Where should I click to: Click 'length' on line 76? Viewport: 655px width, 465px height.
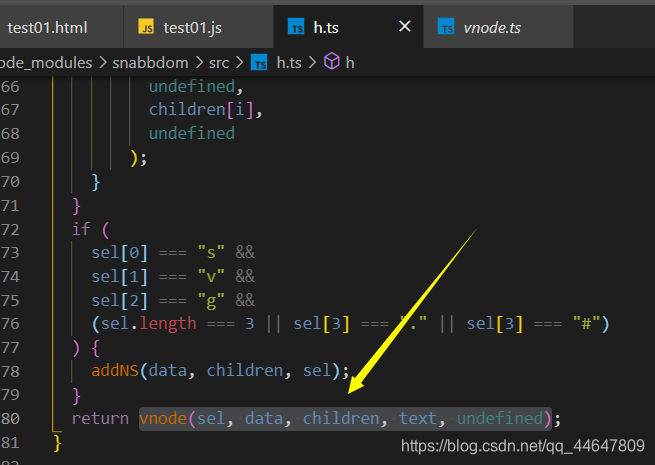168,324
